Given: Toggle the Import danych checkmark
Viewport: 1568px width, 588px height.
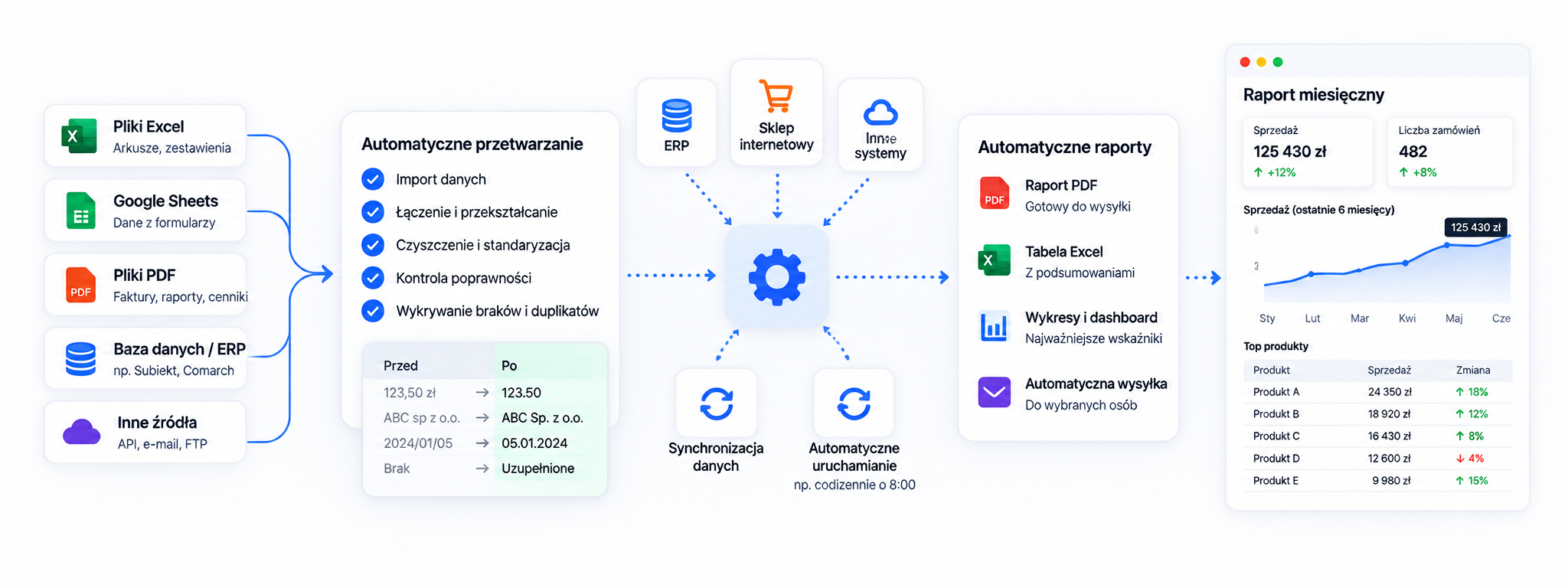Looking at the screenshot, I should (x=373, y=179).
